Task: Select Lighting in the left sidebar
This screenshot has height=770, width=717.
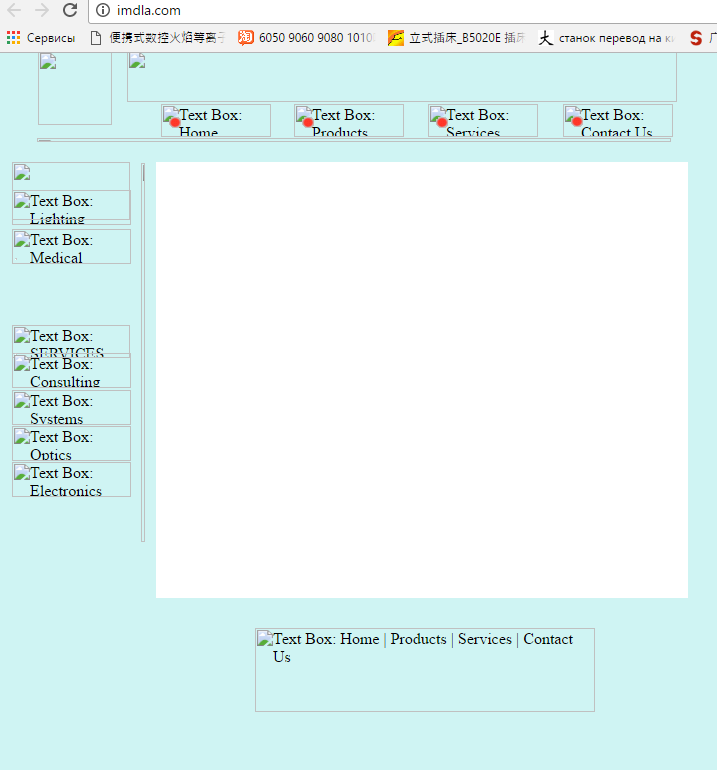Action: point(71,208)
